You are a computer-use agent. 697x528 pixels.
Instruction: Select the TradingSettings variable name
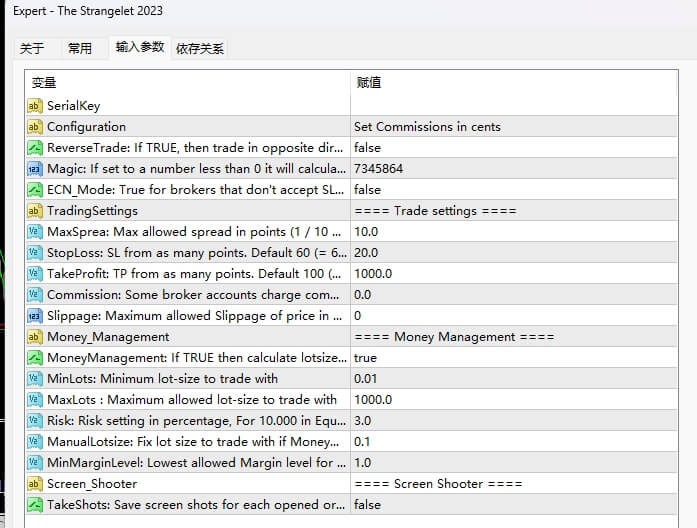[x=92, y=211]
